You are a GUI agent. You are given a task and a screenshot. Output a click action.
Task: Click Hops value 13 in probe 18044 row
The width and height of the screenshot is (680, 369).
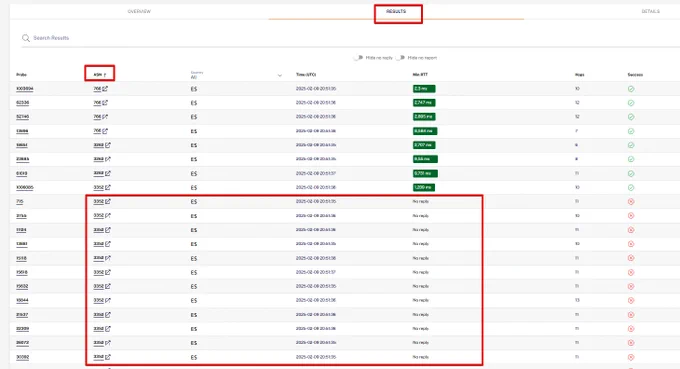click(577, 300)
